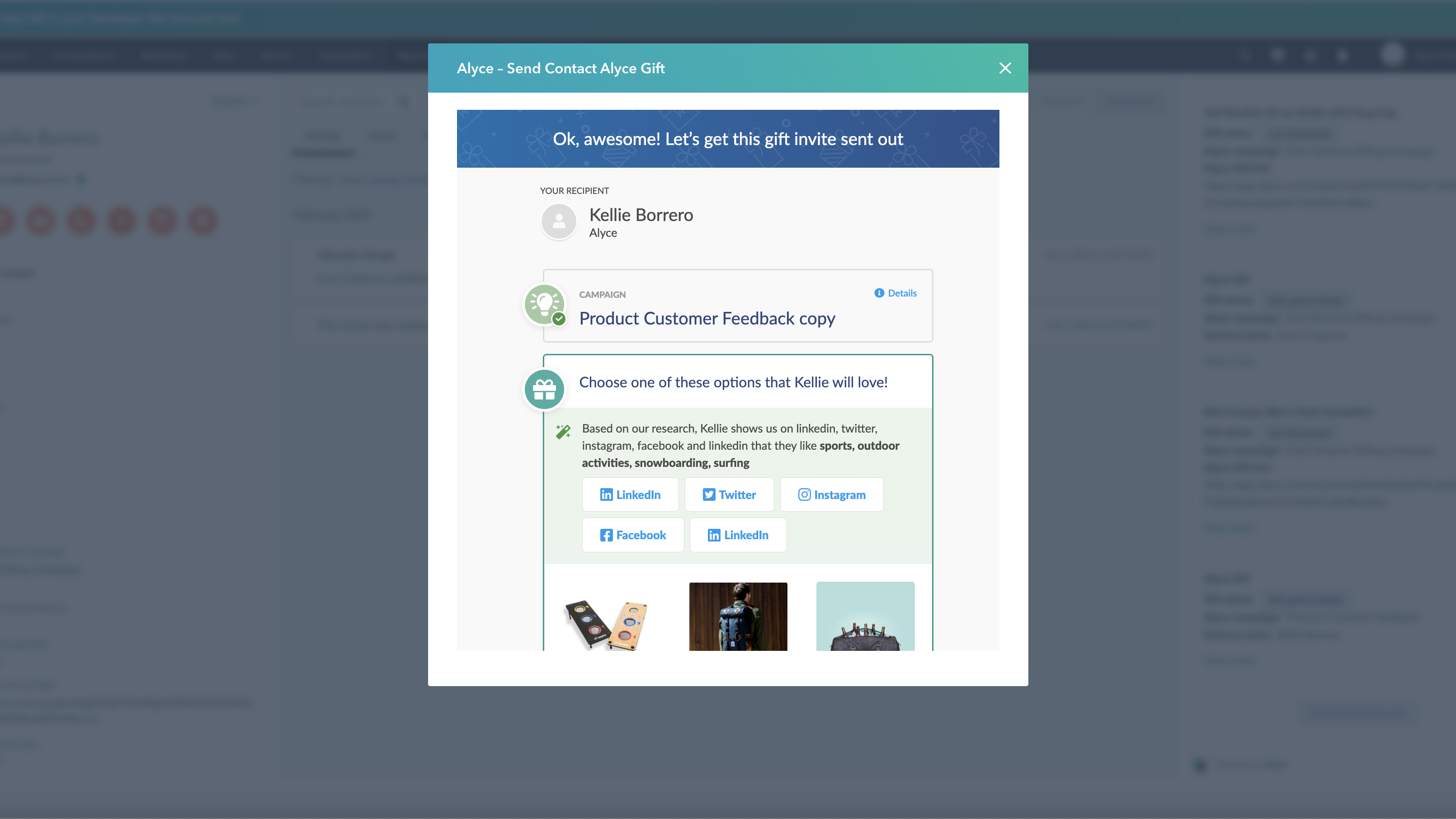This screenshot has width=1456, height=819.
Task: Click the Facebook social icon button
Action: pyautogui.click(x=632, y=534)
